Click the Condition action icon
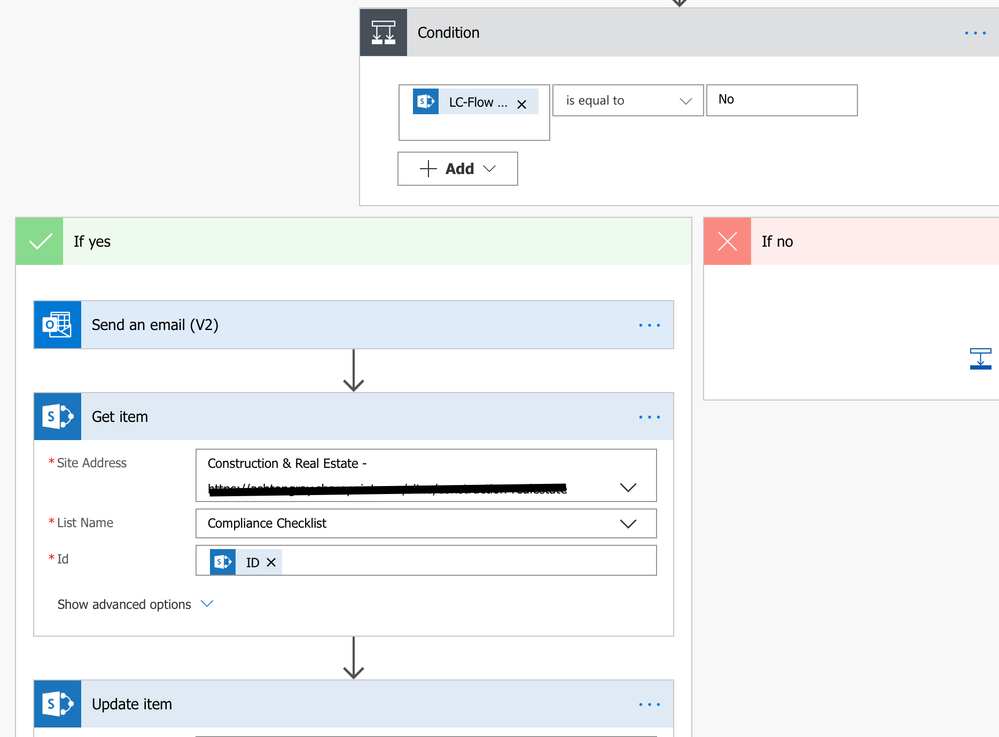This screenshot has height=737, width=999. 383,33
